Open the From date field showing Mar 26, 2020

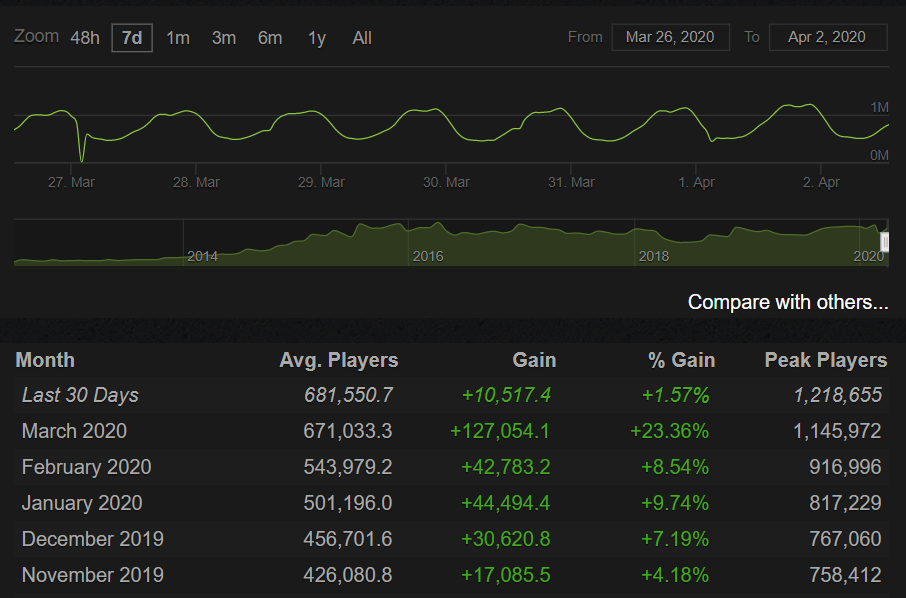[670, 36]
